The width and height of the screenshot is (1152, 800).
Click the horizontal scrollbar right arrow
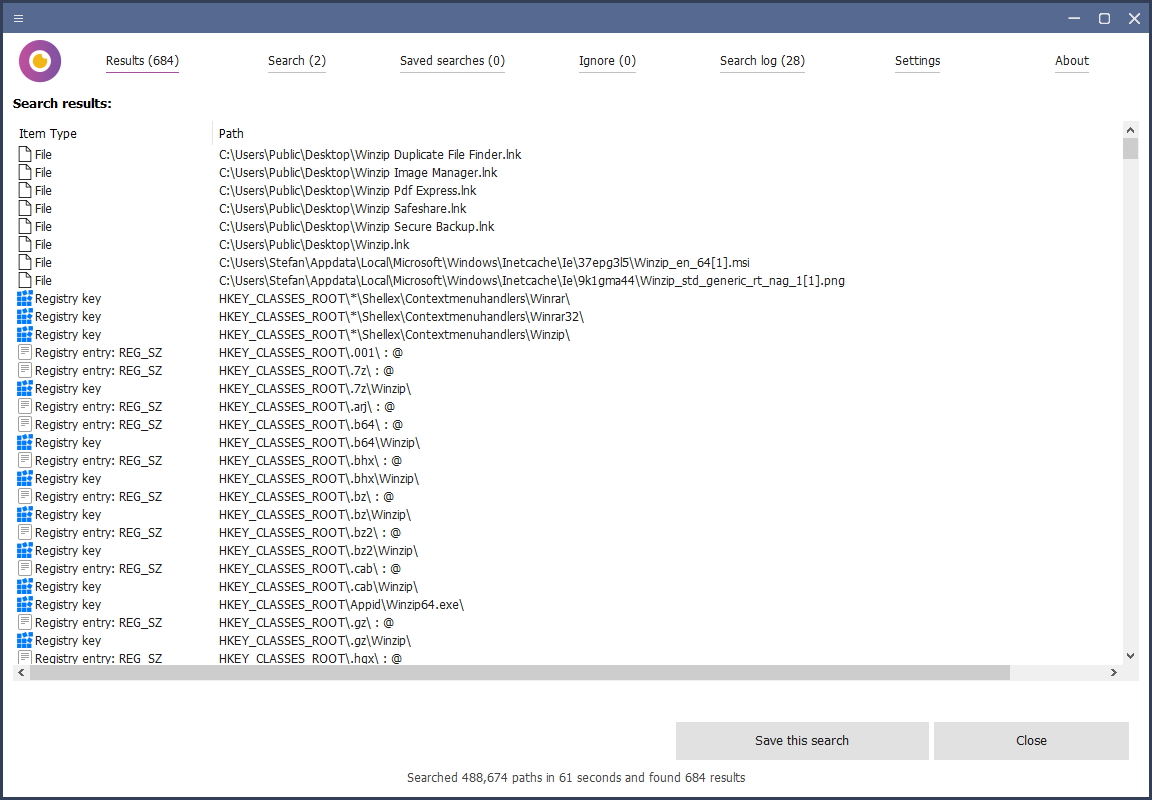tap(1114, 672)
